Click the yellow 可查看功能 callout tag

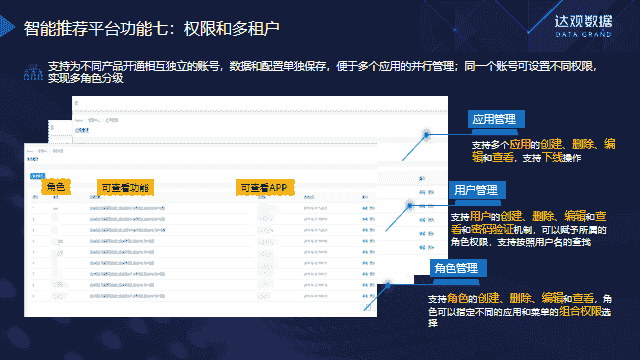click(x=125, y=188)
